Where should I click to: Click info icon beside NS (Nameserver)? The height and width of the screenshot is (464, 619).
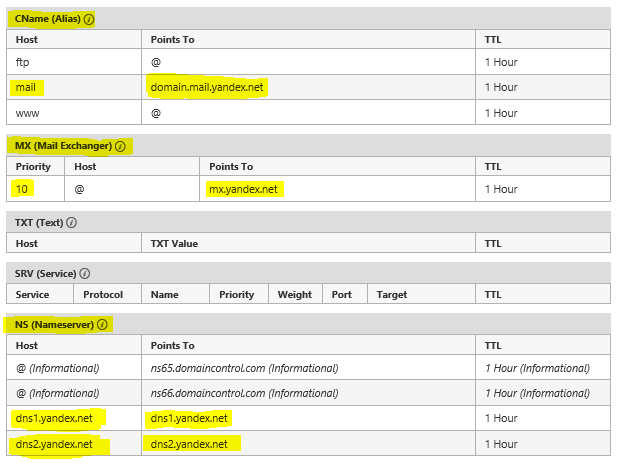[102, 325]
